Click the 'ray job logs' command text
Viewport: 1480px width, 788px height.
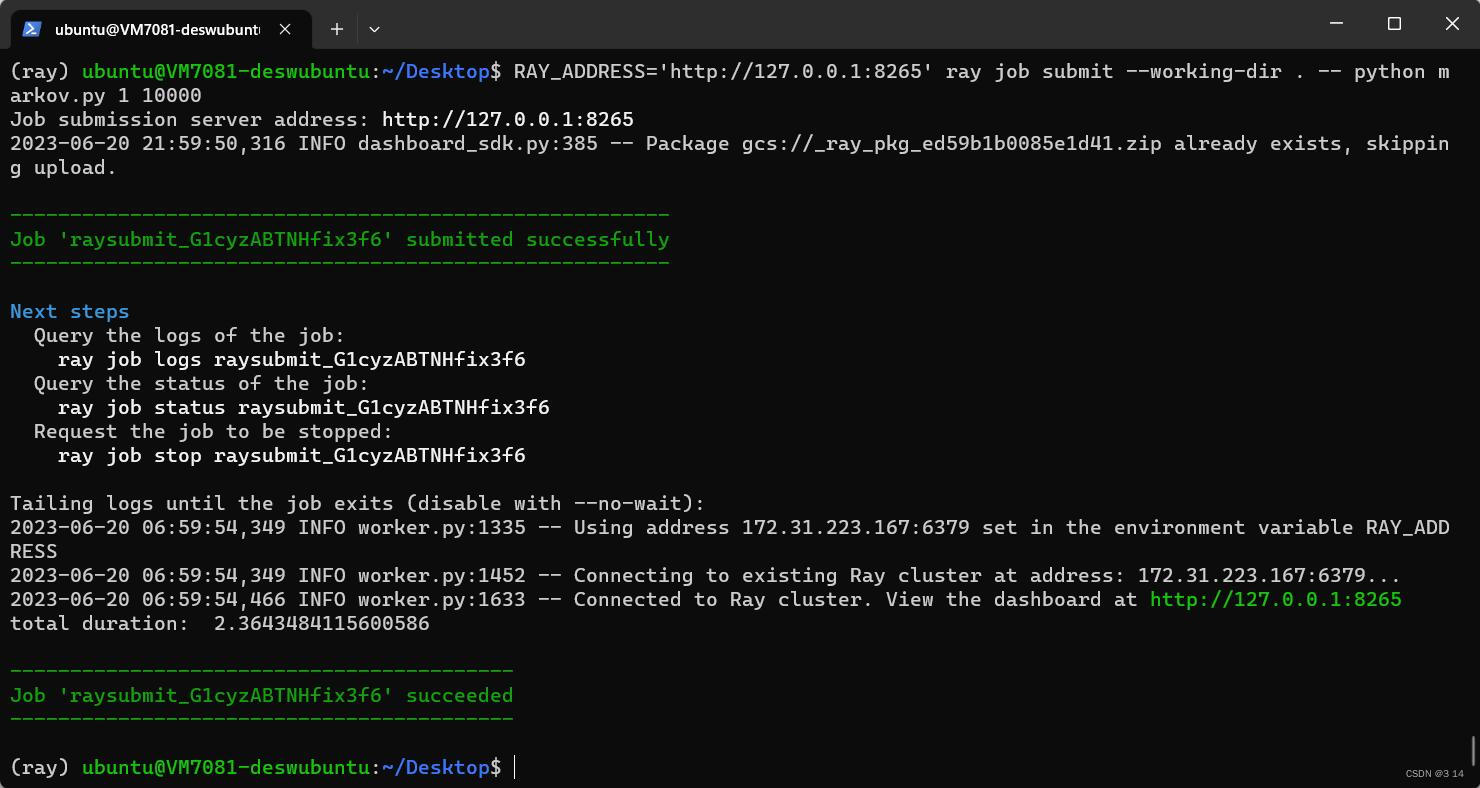[292, 359]
